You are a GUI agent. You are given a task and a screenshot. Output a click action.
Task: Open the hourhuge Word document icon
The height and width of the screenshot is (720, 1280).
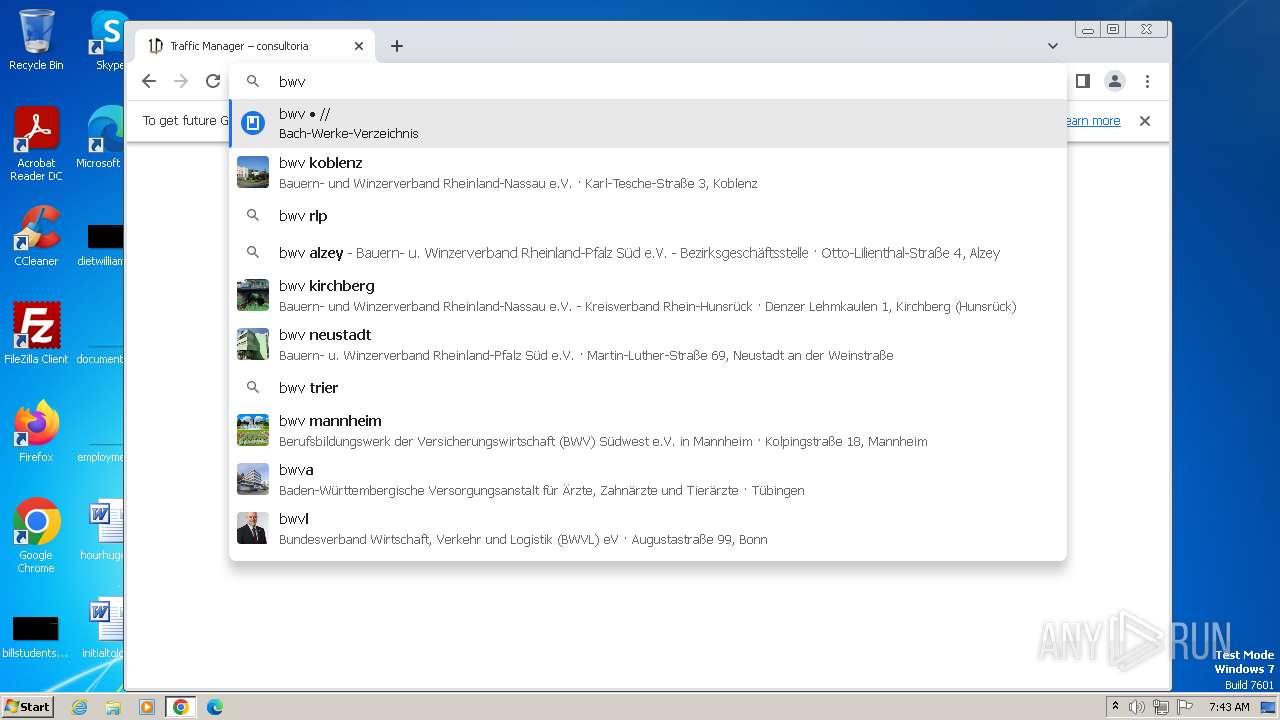click(x=102, y=531)
